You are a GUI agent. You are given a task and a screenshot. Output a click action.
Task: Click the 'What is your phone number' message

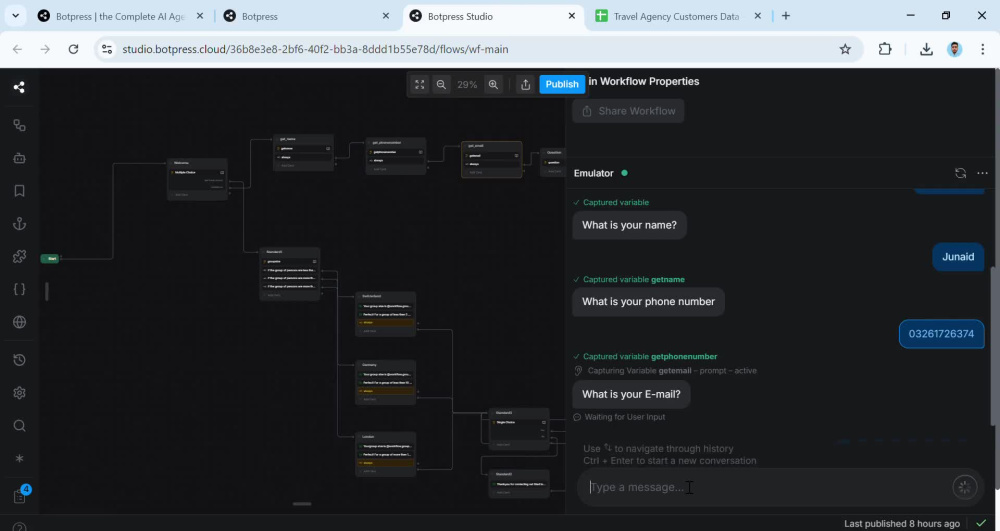click(649, 302)
